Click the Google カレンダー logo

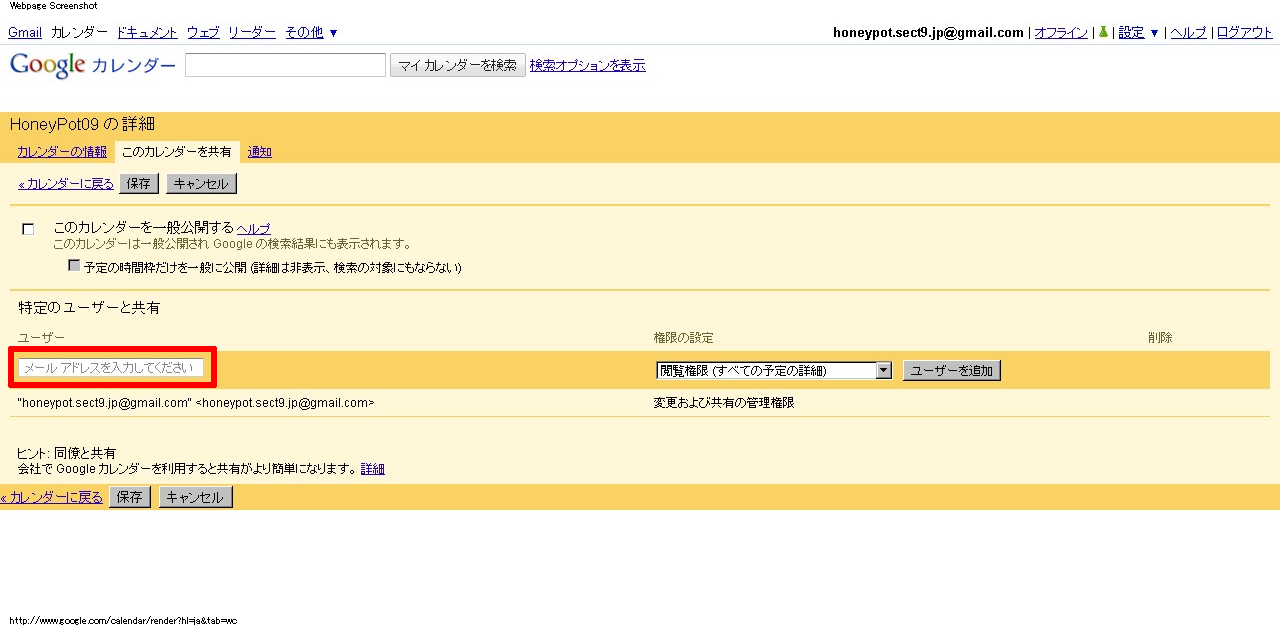92,66
